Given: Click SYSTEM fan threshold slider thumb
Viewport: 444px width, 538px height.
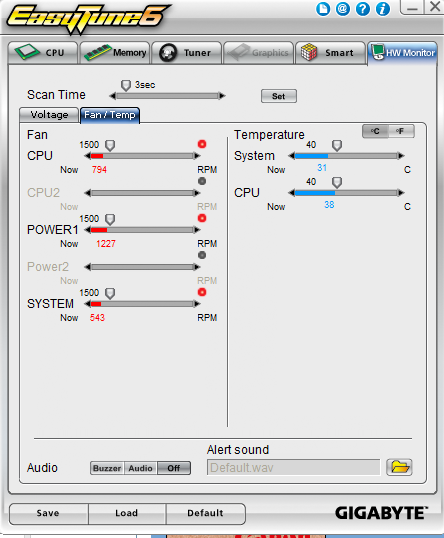Looking at the screenshot, I should (110, 293).
